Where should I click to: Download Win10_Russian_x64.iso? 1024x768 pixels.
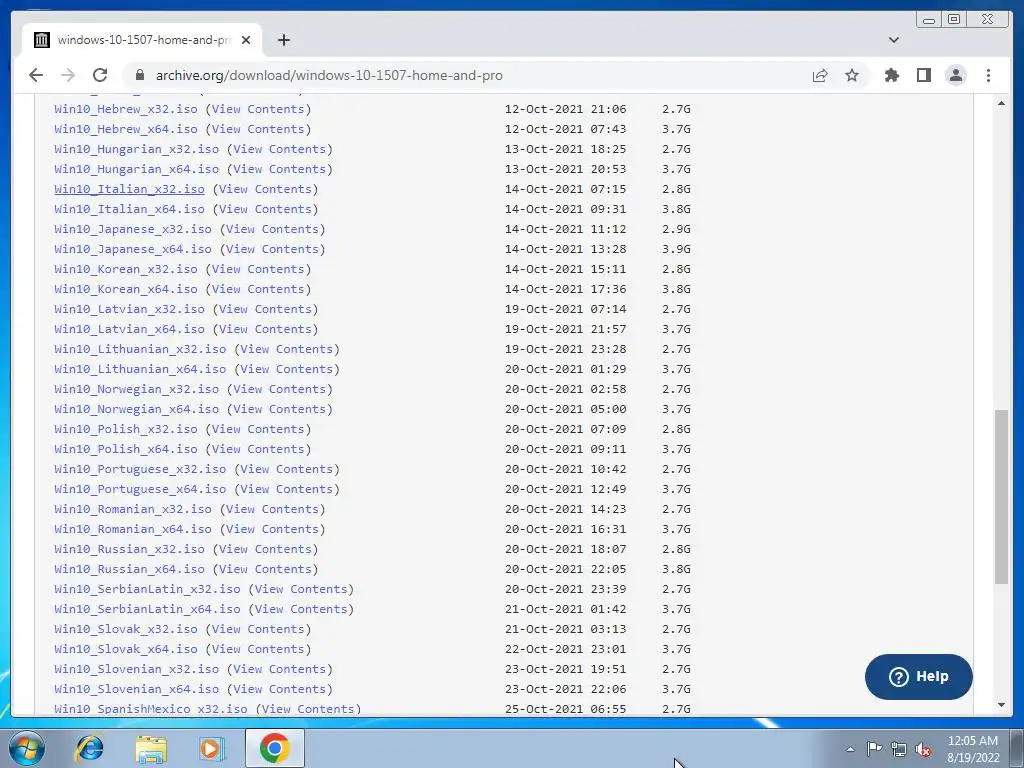click(129, 569)
